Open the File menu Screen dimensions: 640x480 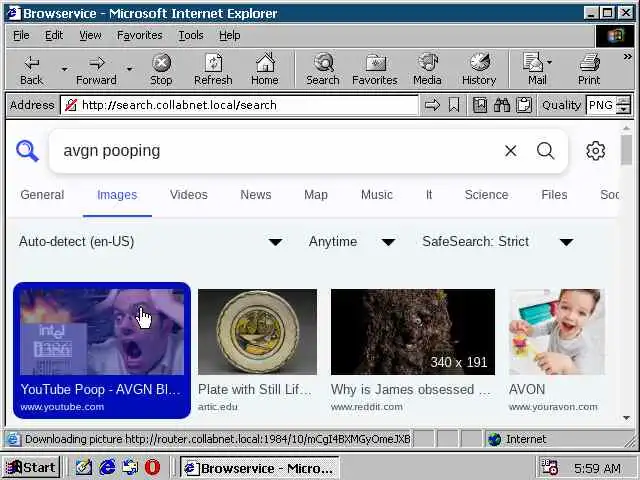pyautogui.click(x=21, y=36)
